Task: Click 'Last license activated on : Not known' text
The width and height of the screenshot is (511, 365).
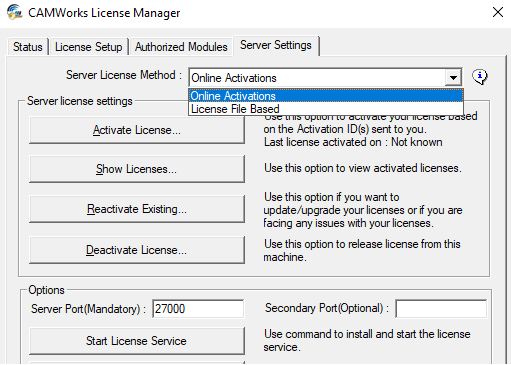Action: tap(353, 142)
